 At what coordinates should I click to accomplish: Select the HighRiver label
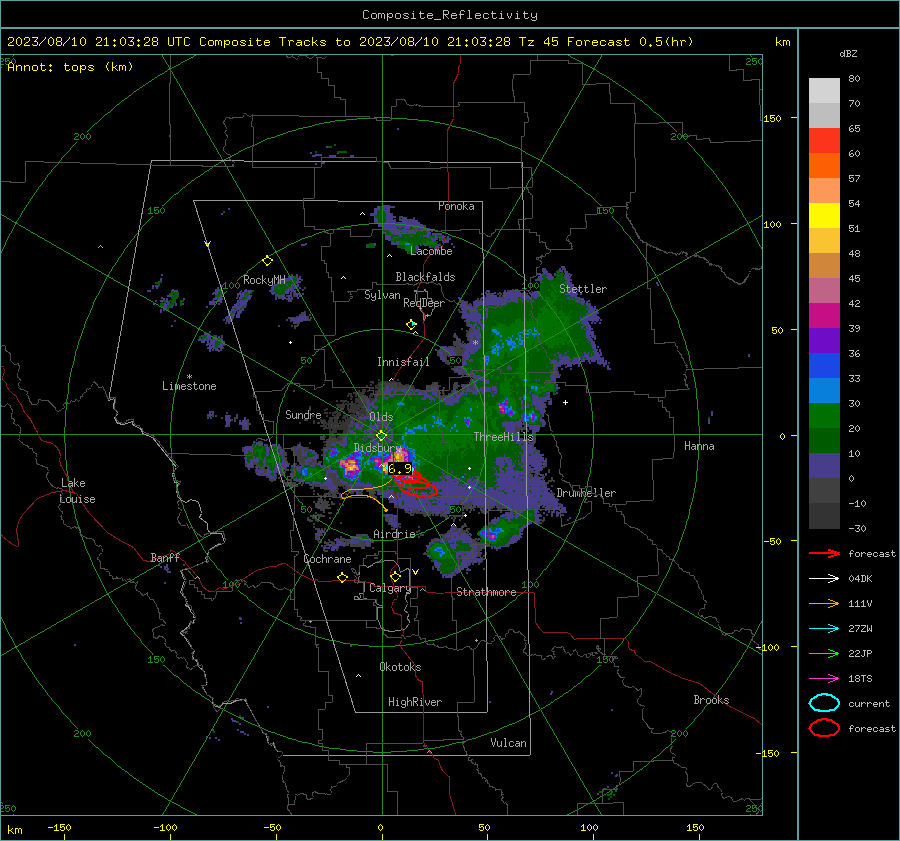point(415,702)
